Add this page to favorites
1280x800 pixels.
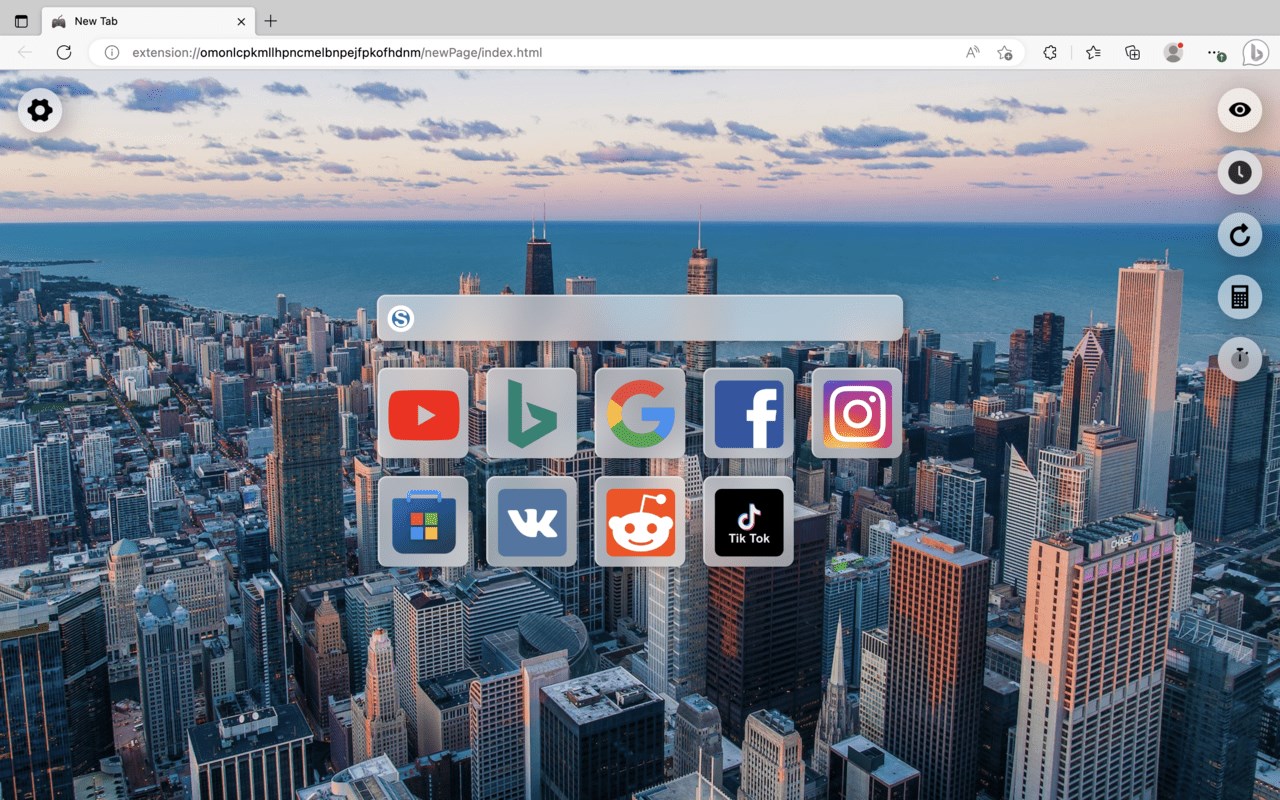[x=1005, y=52]
